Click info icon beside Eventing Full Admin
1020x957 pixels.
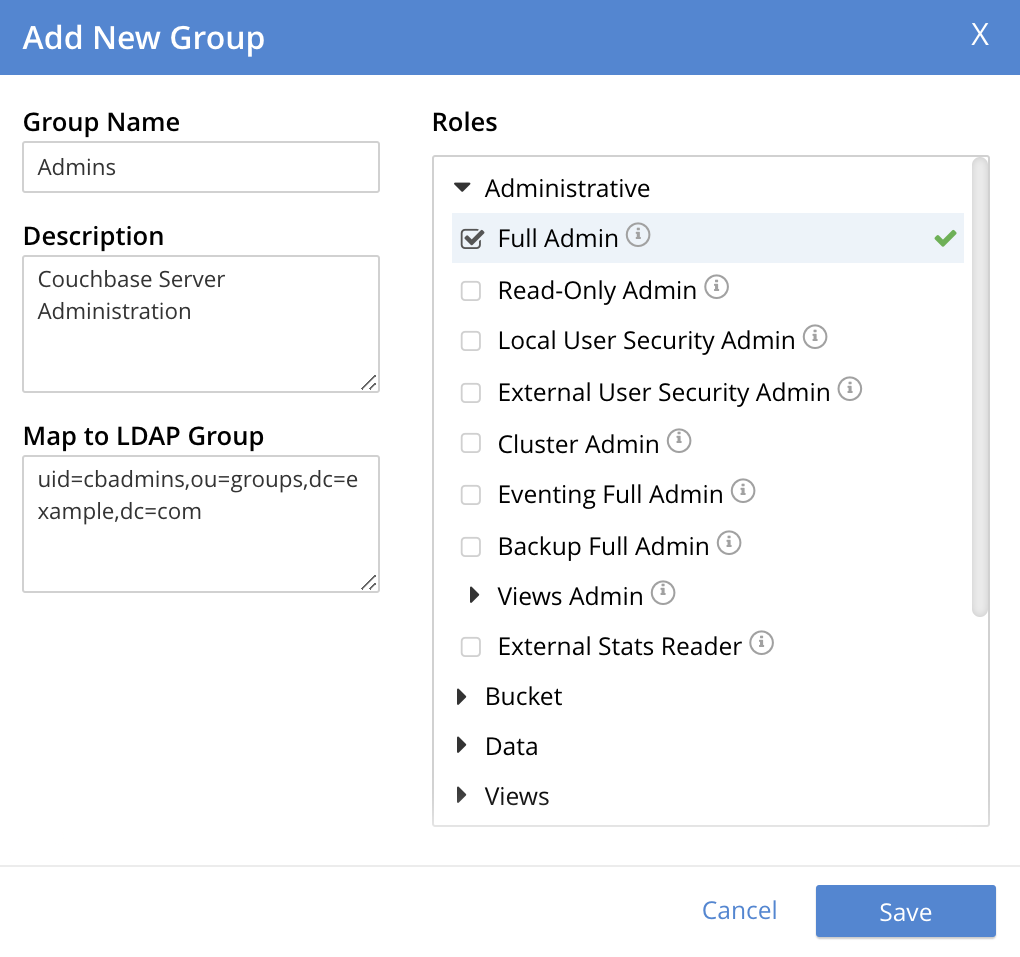[x=743, y=492]
